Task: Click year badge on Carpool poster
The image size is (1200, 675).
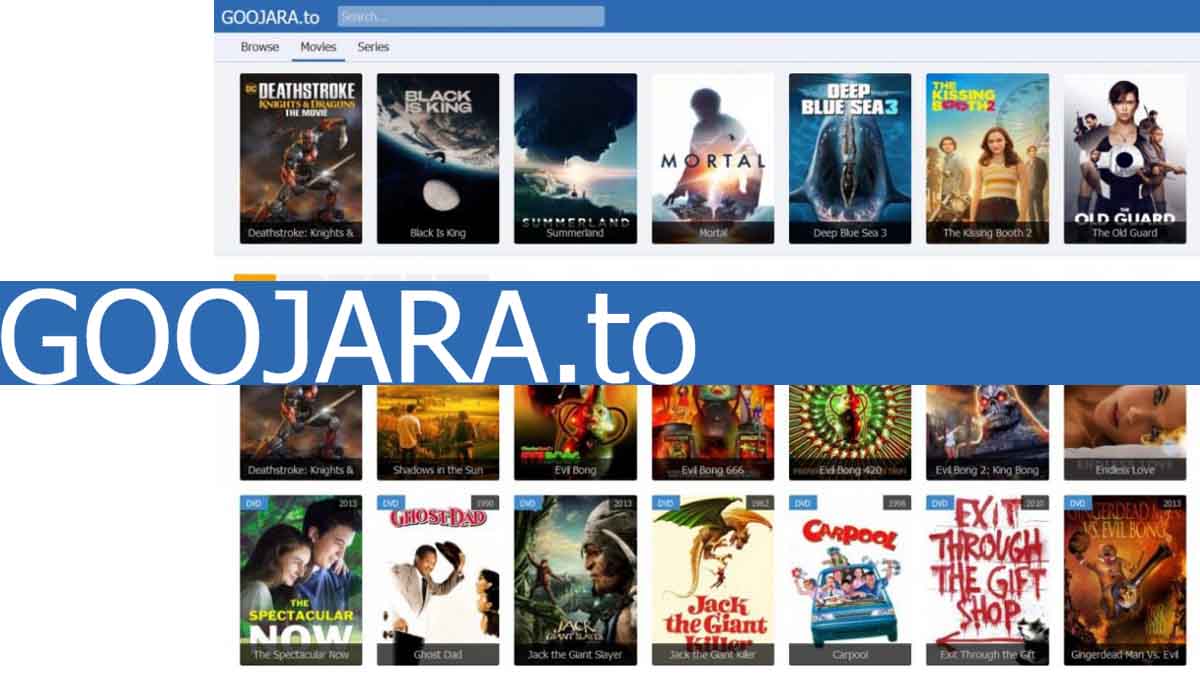Action: tap(897, 503)
